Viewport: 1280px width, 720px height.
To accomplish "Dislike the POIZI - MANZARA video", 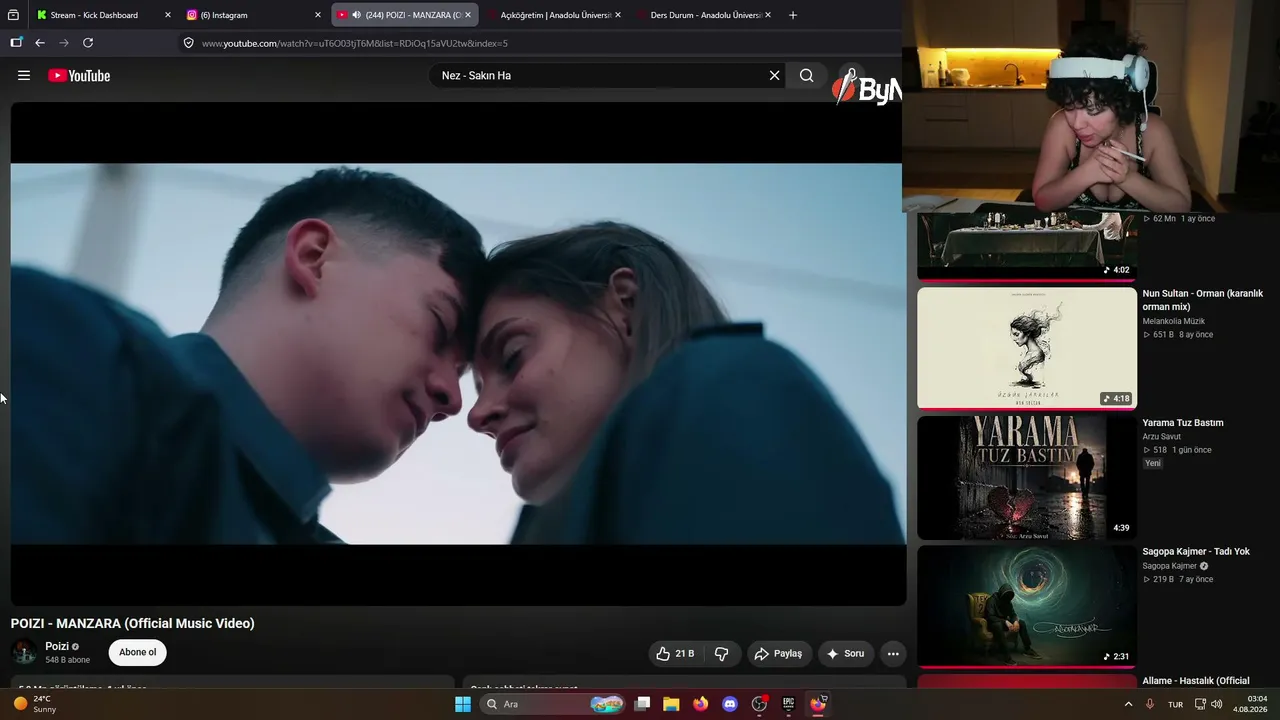I will 721,654.
